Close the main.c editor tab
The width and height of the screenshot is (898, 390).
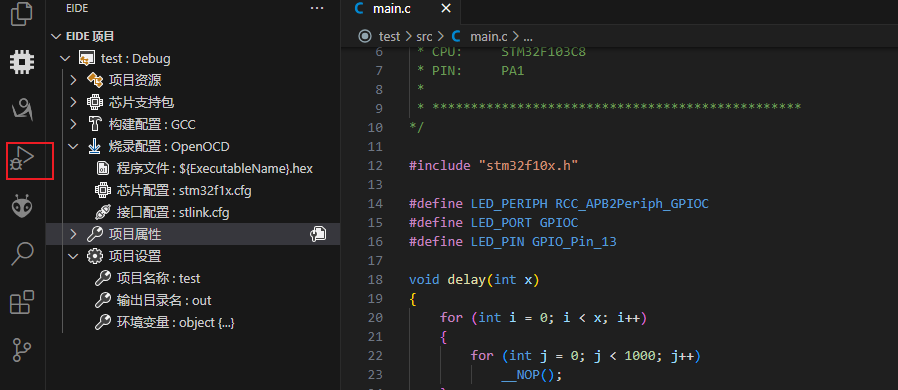click(x=446, y=9)
